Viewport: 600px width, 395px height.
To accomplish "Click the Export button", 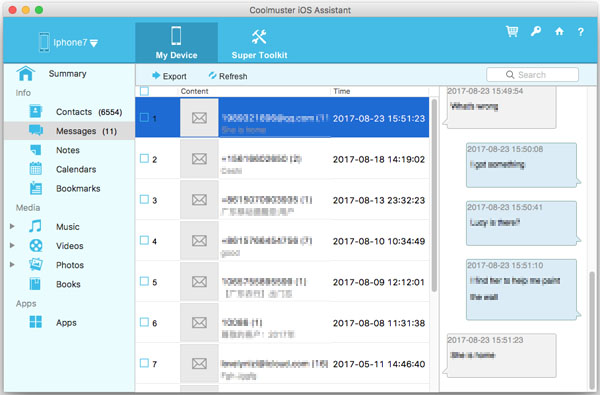I will [169, 76].
